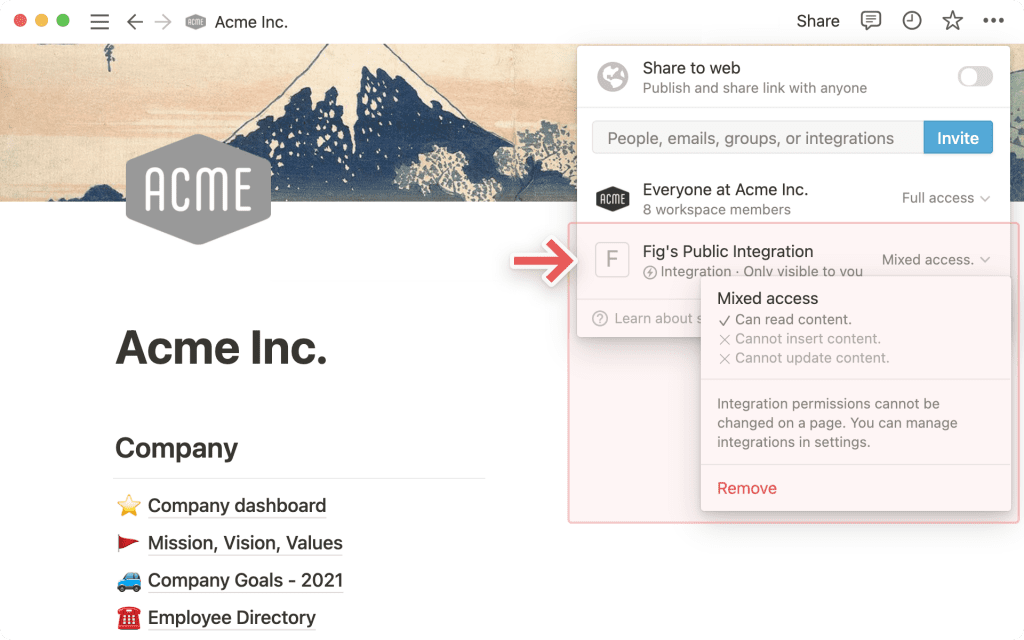Click the Invite button
Screen dimensions: 1024x640
click(x=958, y=138)
